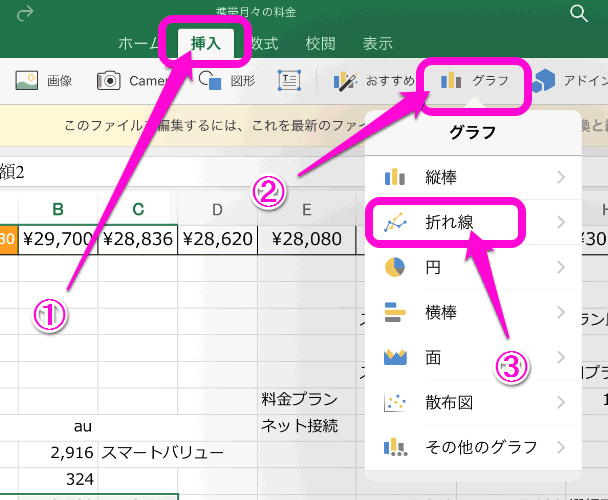This screenshot has height=500, width=608.
Task: Insert a text box icon
Action: tap(289, 80)
